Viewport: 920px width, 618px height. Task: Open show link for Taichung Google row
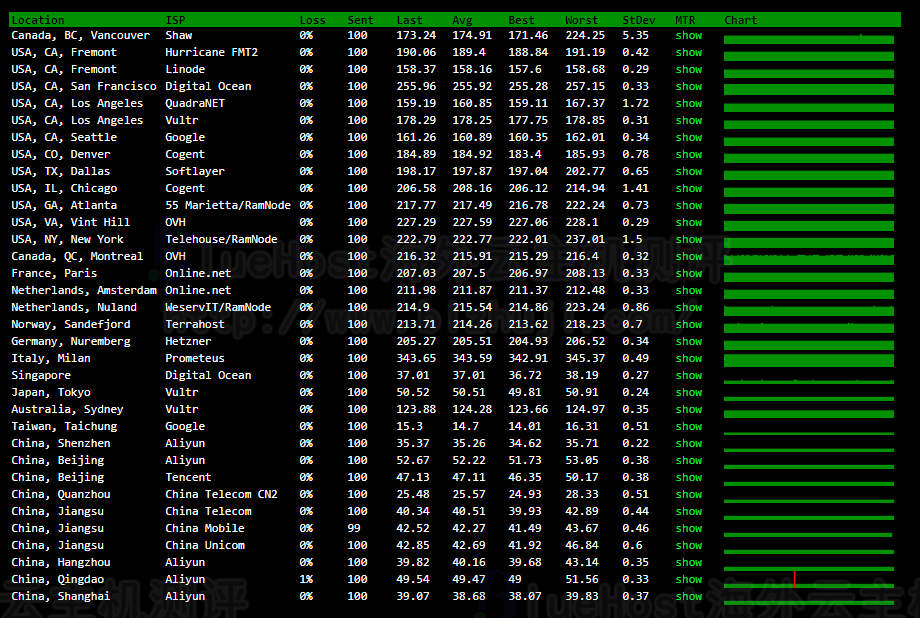click(x=688, y=427)
